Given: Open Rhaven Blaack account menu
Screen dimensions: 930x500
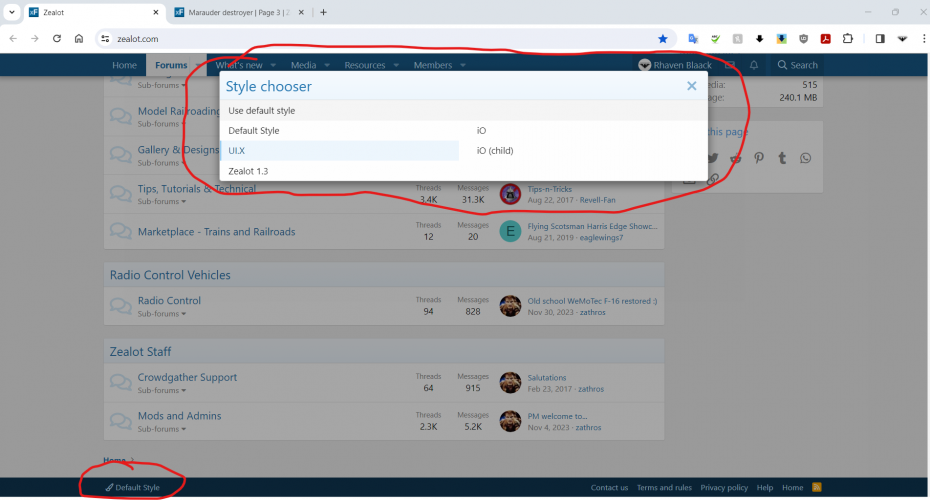Looking at the screenshot, I should [675, 65].
